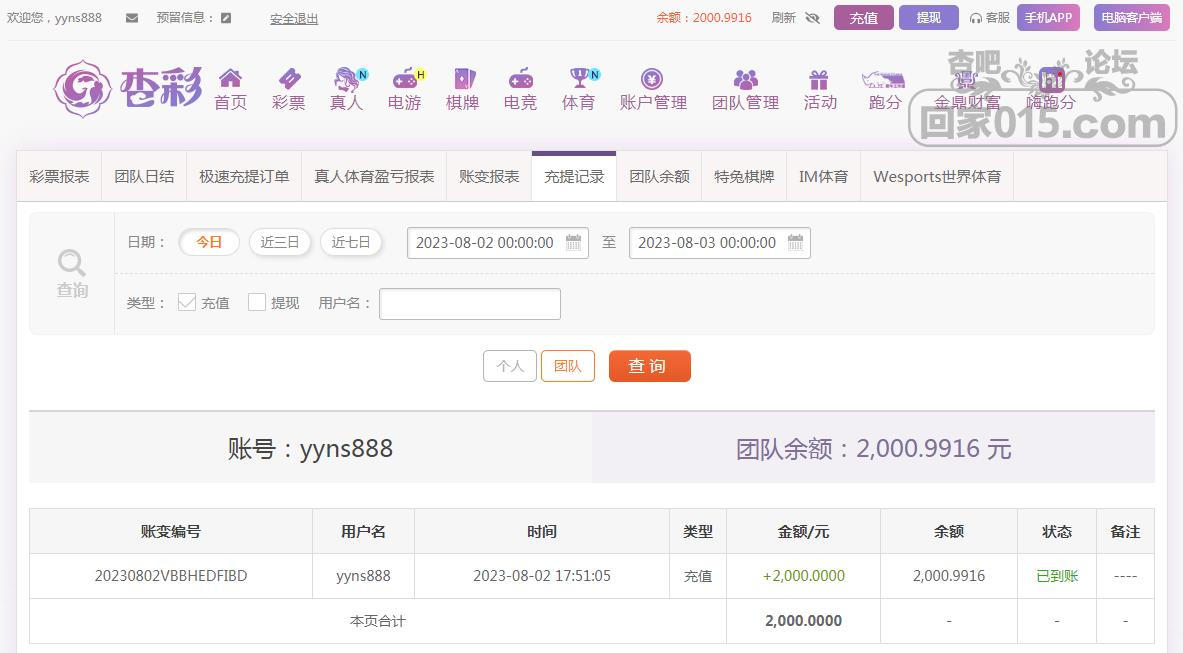This screenshot has height=653, width=1183.
Task: Click 账变编号 column header
Action: (x=171, y=532)
